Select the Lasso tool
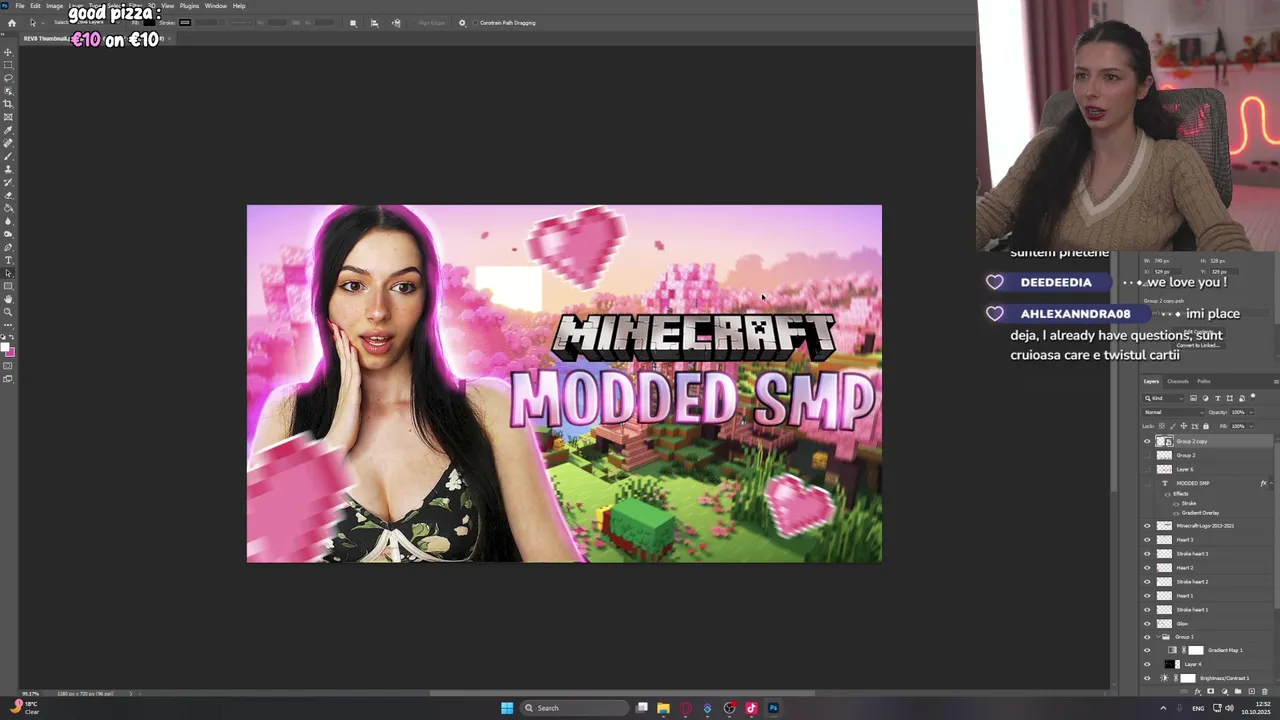Image resolution: width=1280 pixels, height=720 pixels. pos(8,77)
